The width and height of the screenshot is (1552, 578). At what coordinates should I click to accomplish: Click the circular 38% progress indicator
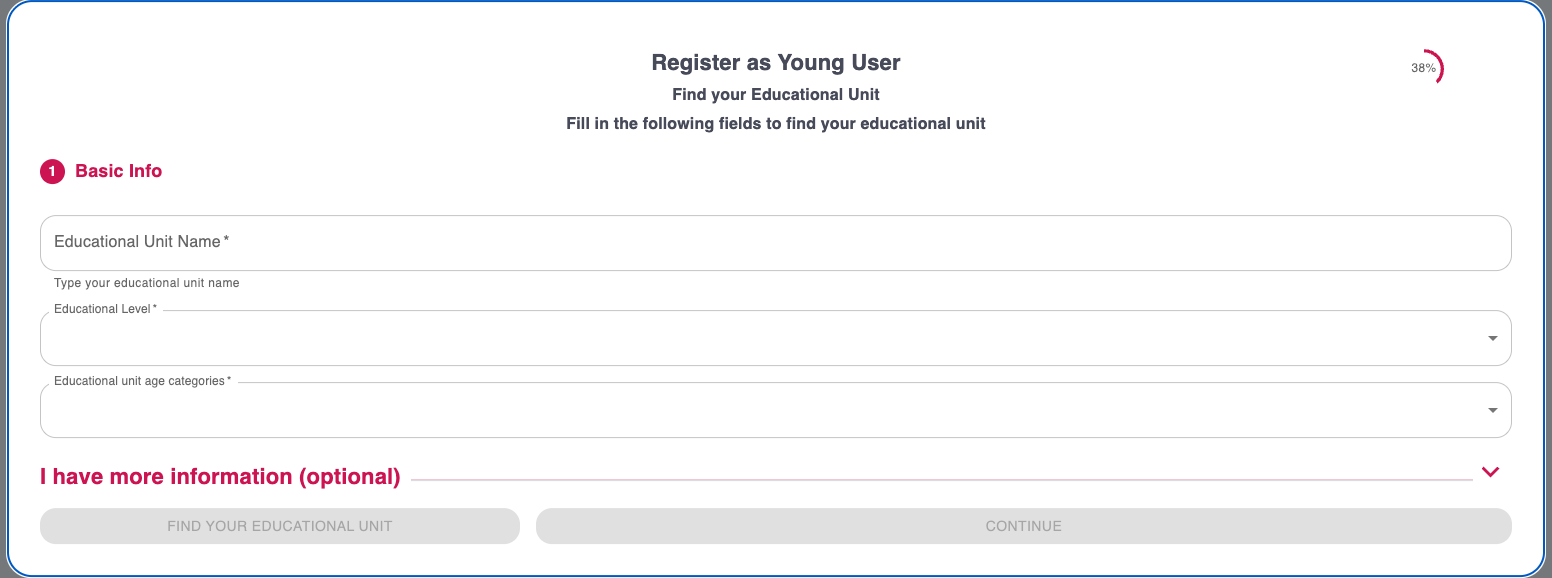pos(1425,68)
